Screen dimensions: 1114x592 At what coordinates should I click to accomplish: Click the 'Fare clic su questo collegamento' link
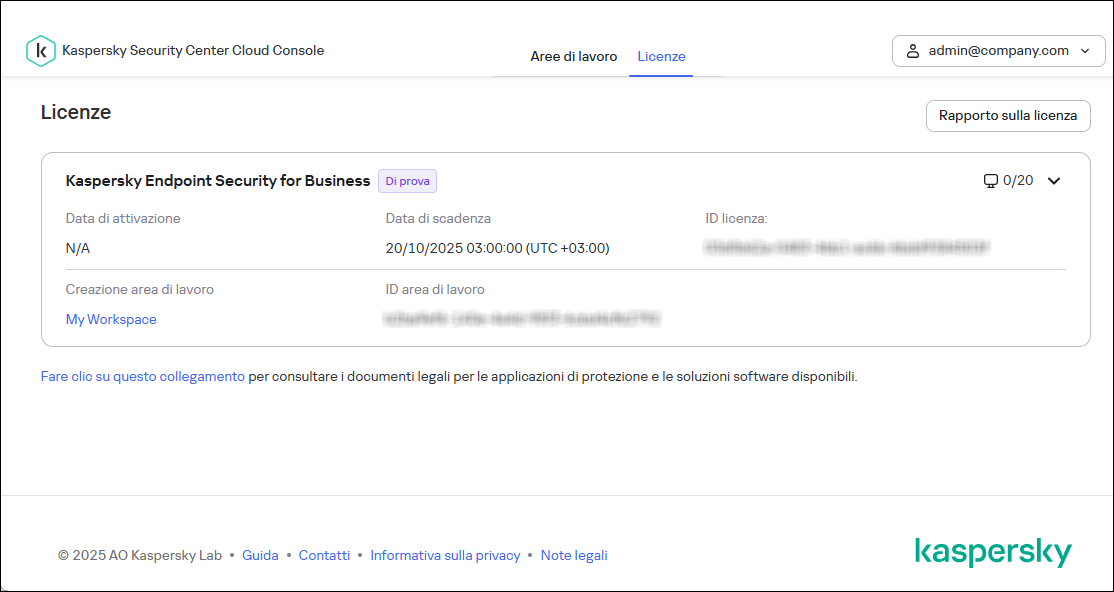coord(141,376)
